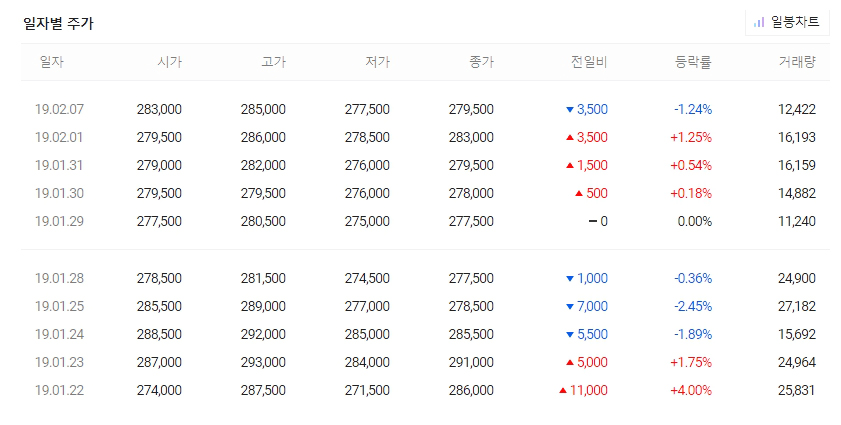The width and height of the screenshot is (841, 425).
Task: Click the high price 289,000
Action: pos(263,306)
